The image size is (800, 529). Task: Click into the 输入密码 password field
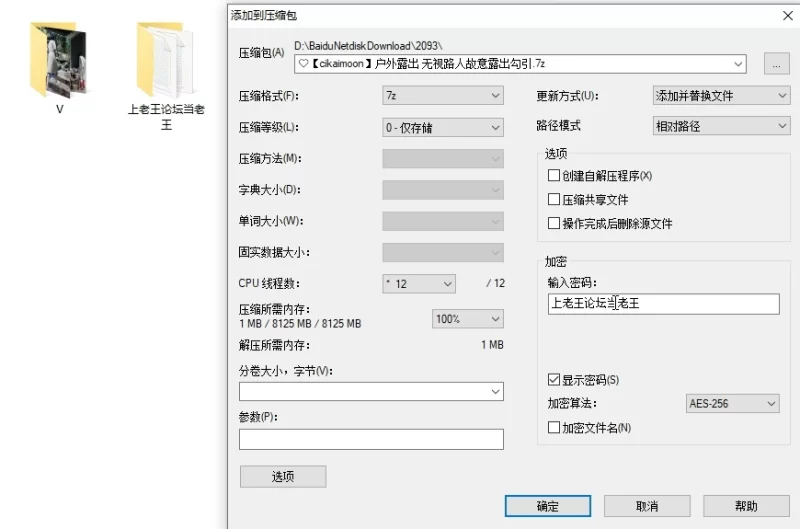click(664, 304)
